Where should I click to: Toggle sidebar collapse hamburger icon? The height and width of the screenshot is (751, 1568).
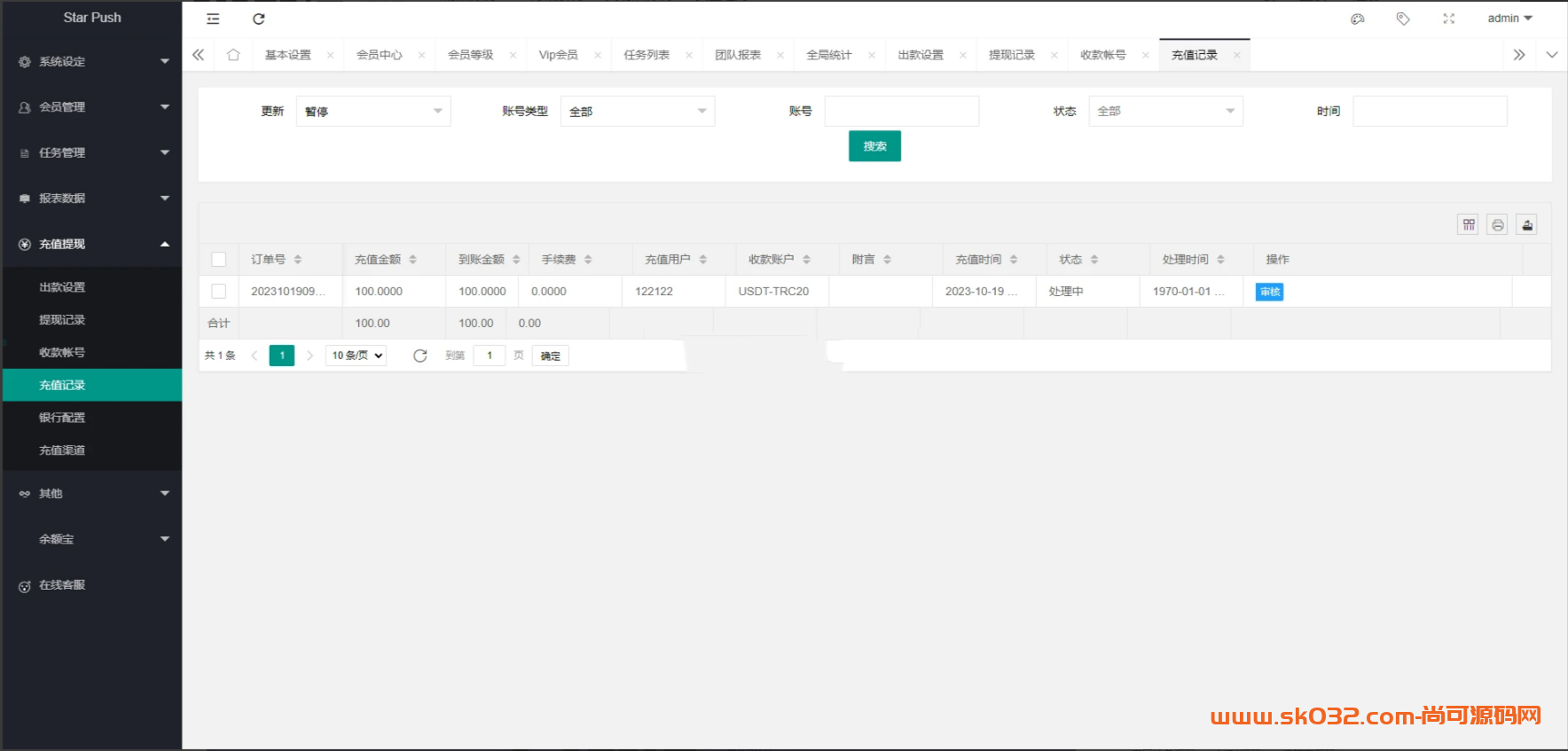point(213,19)
